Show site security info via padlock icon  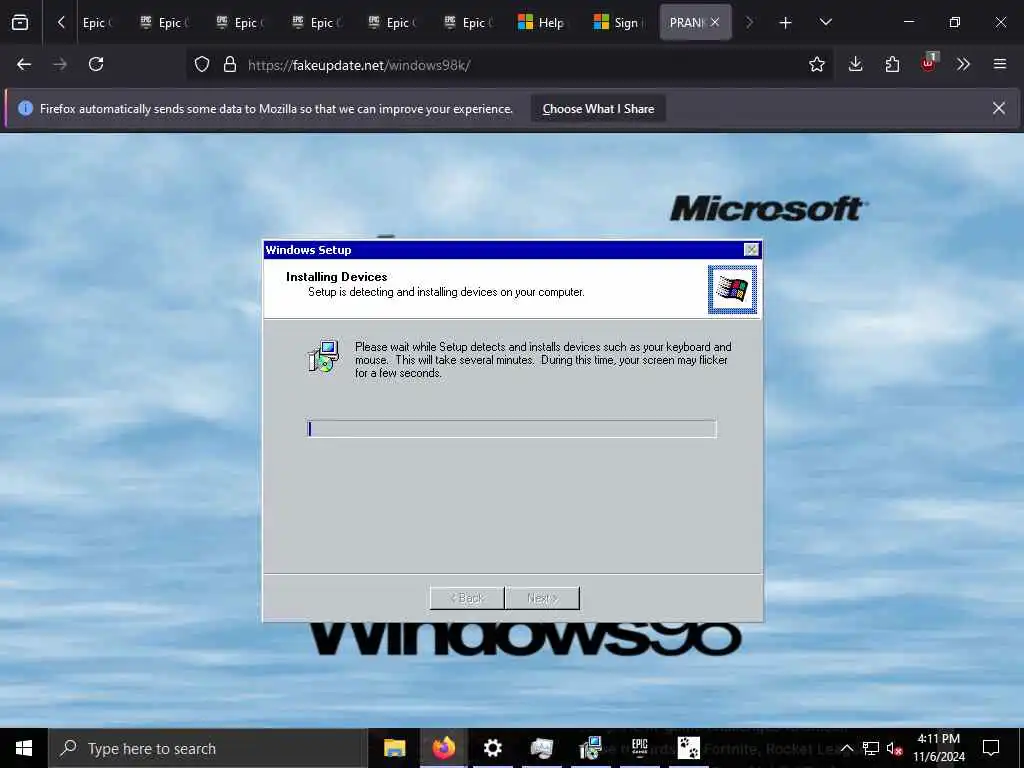[x=230, y=64]
